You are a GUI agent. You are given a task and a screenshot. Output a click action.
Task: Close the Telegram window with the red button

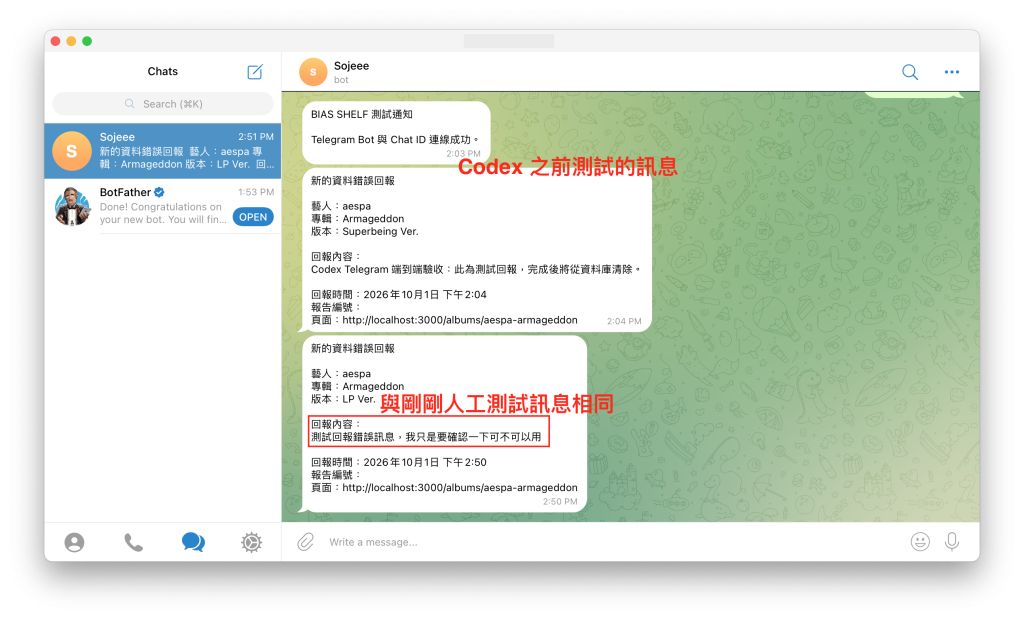pyautogui.click(x=56, y=41)
